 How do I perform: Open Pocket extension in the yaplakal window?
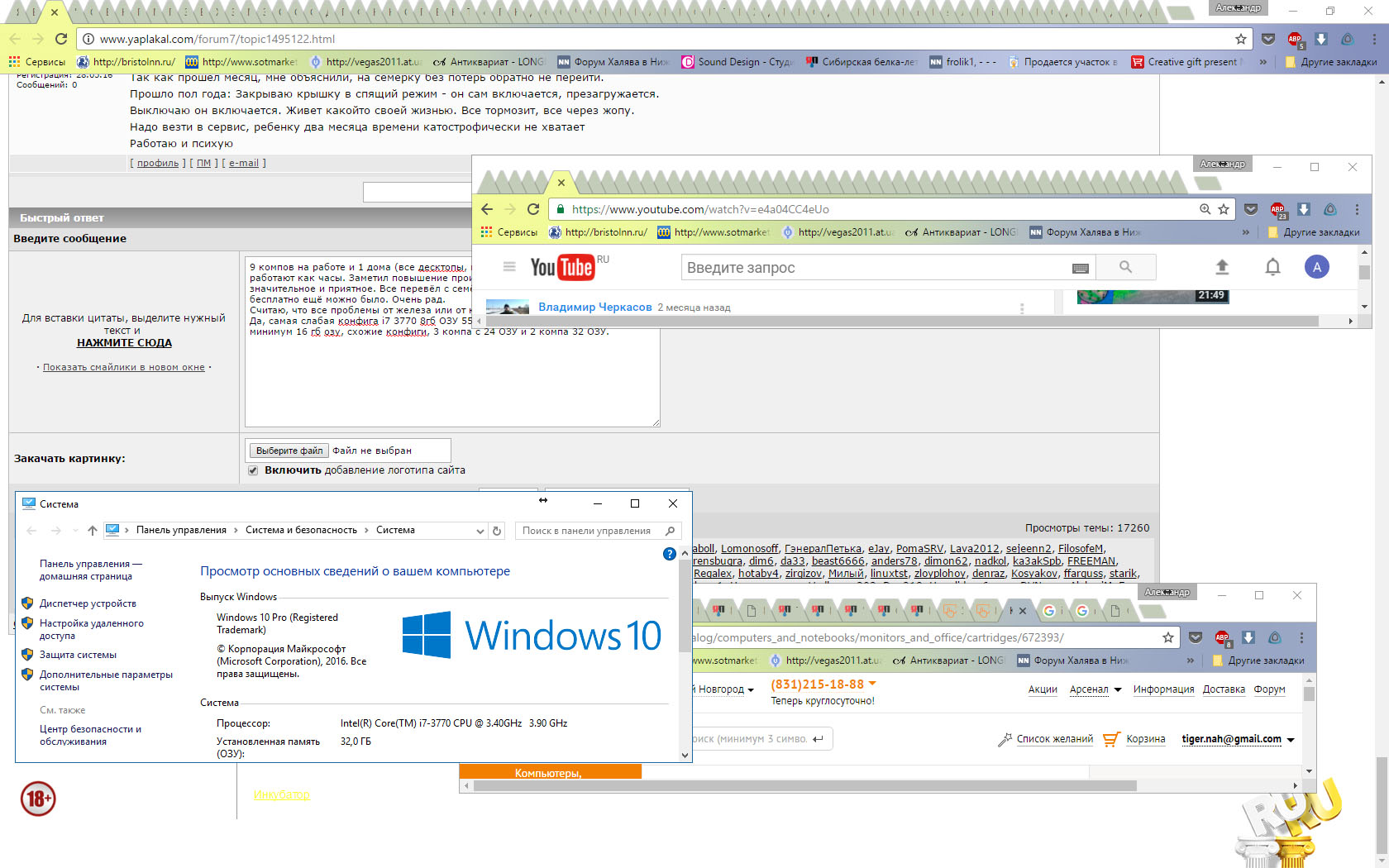(1268, 39)
